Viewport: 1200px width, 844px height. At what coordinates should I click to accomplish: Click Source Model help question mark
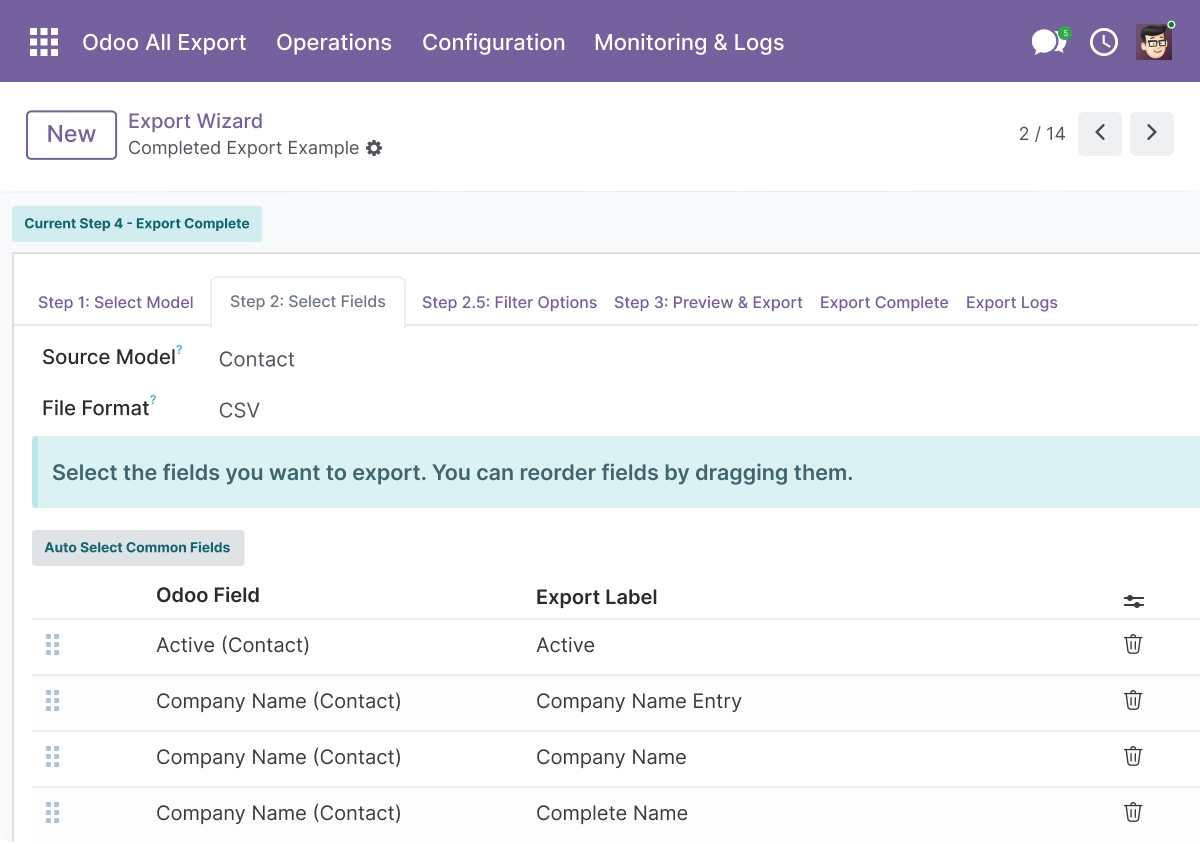click(x=180, y=350)
